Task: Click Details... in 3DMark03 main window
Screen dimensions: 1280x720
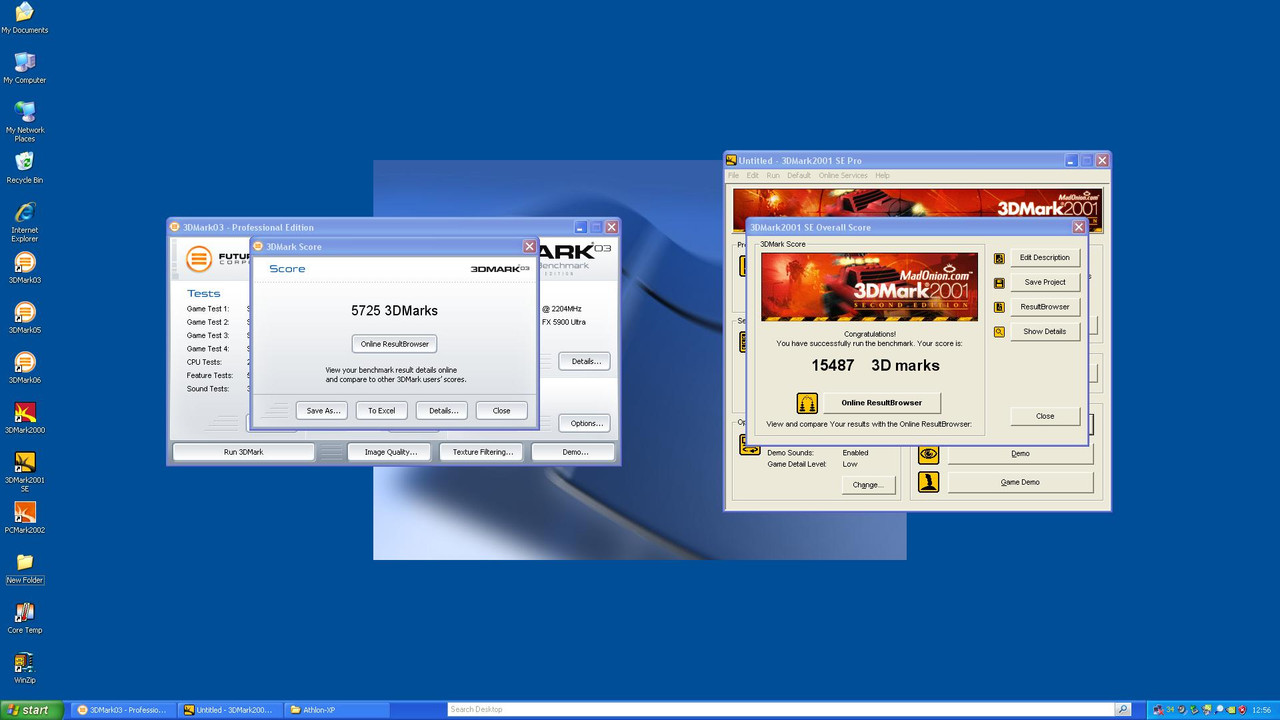Action: coord(584,361)
